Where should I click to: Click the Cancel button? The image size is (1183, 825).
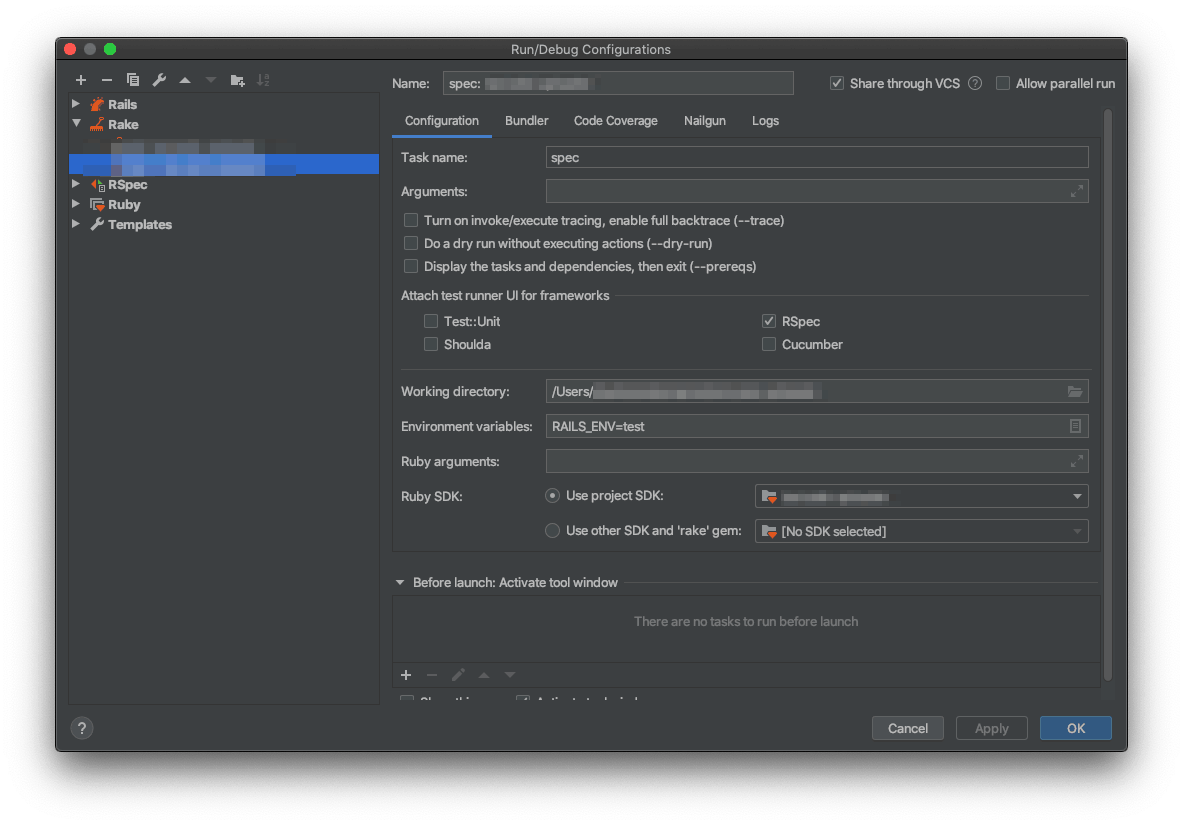[x=908, y=728]
